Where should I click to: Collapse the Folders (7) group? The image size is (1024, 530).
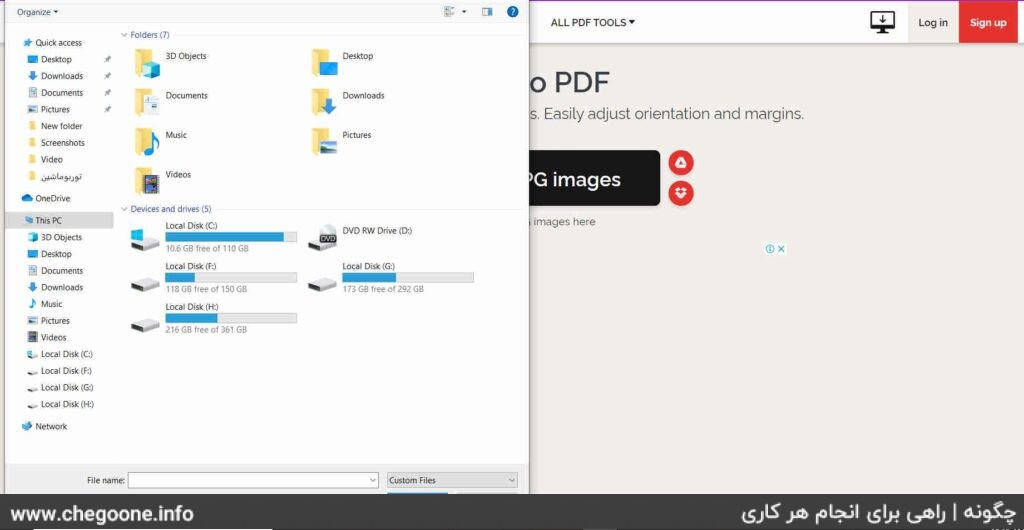124,35
